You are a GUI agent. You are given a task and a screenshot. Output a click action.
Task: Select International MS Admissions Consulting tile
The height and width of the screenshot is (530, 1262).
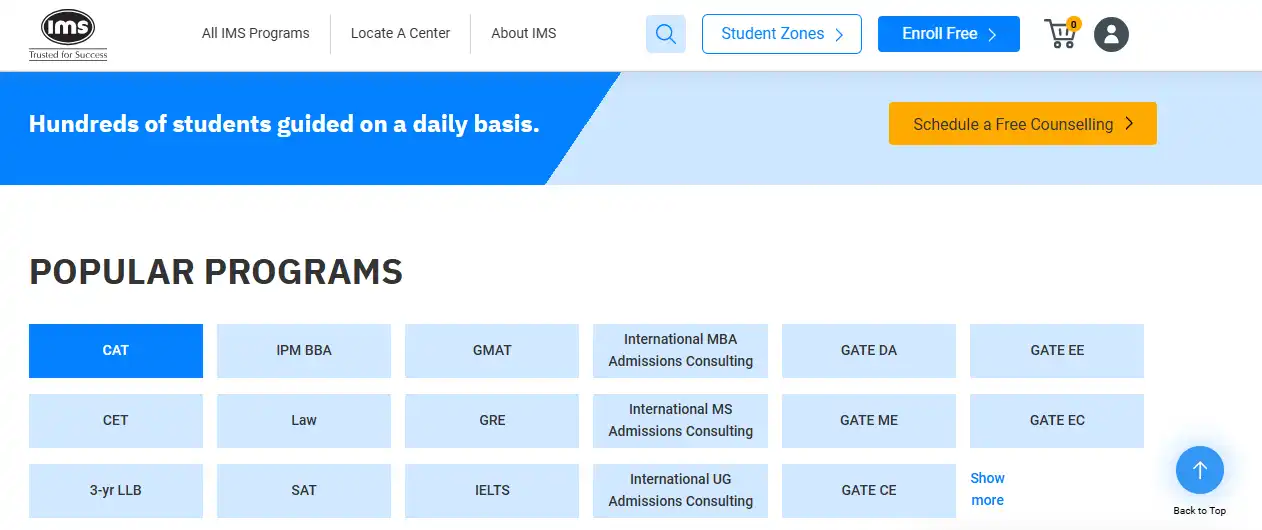pos(681,421)
